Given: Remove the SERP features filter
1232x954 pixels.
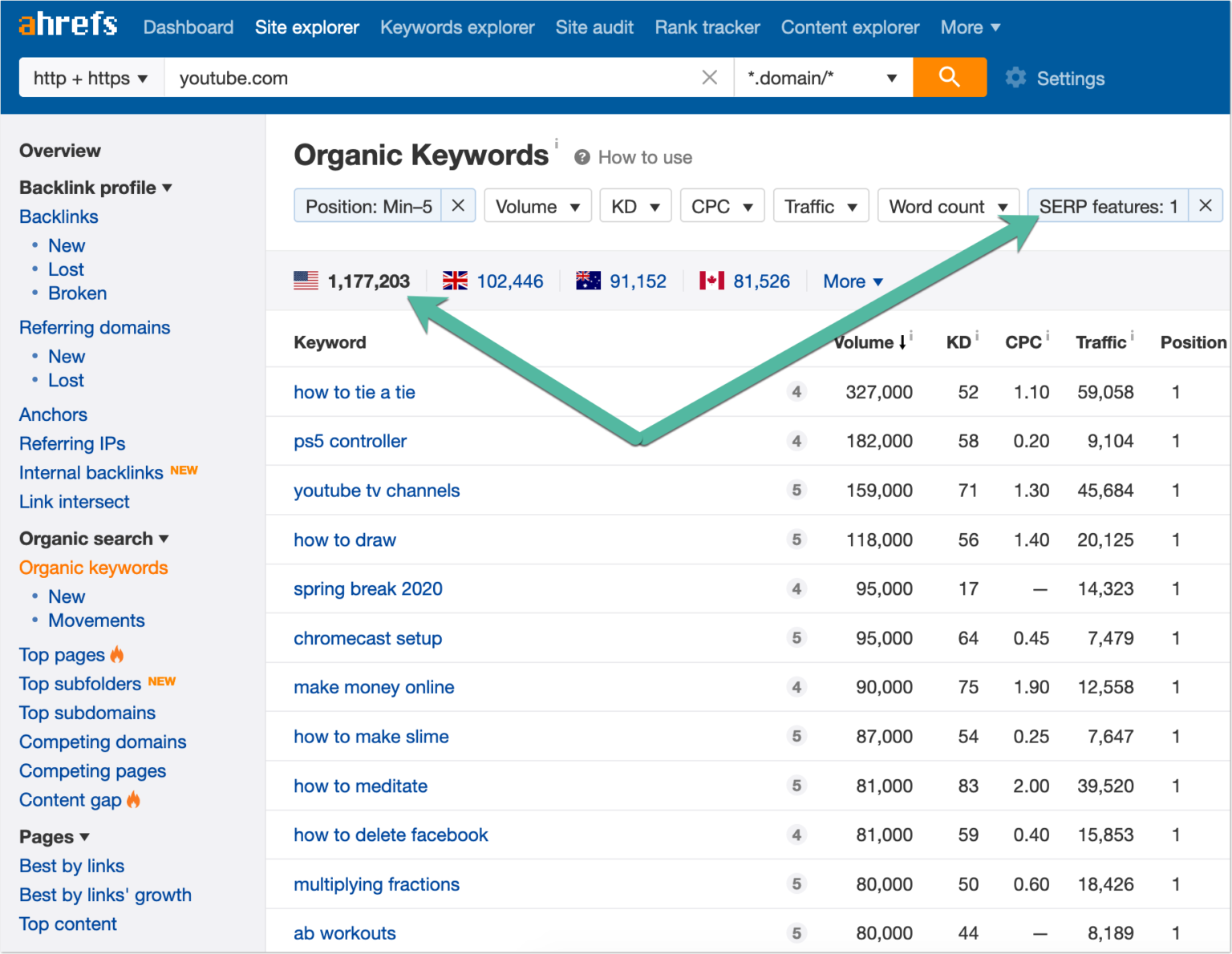Looking at the screenshot, I should [1205, 206].
